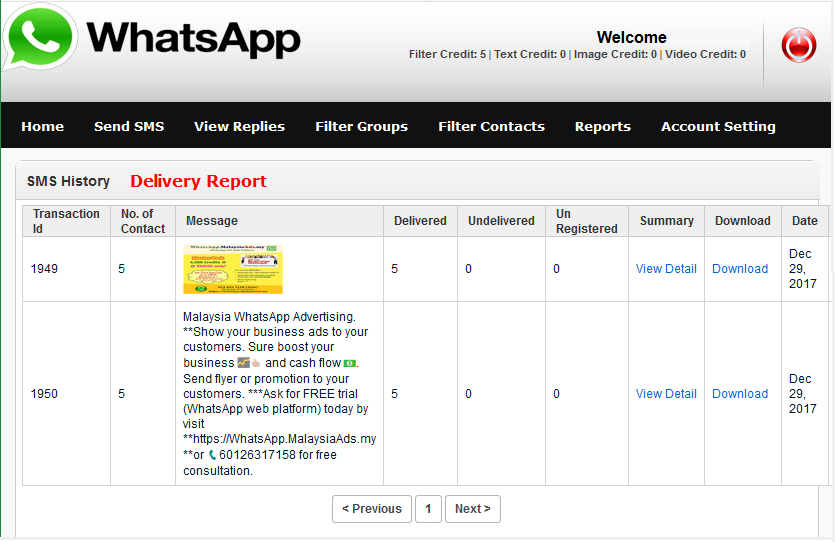Download report for transaction 1950
837x542 pixels.
[740, 394]
